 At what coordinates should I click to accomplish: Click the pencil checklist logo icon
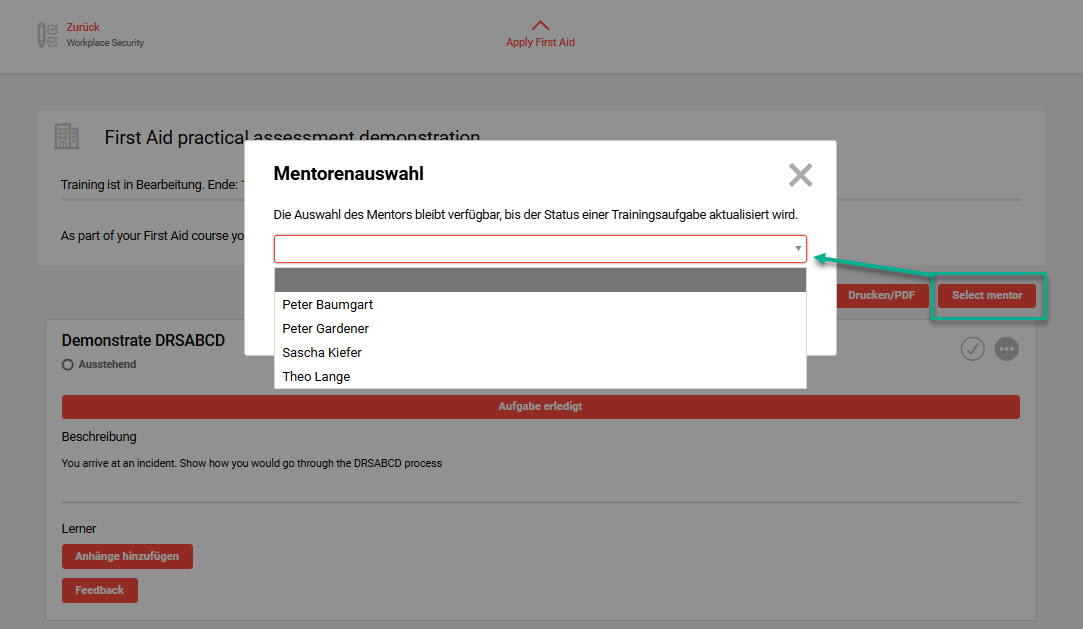point(46,33)
